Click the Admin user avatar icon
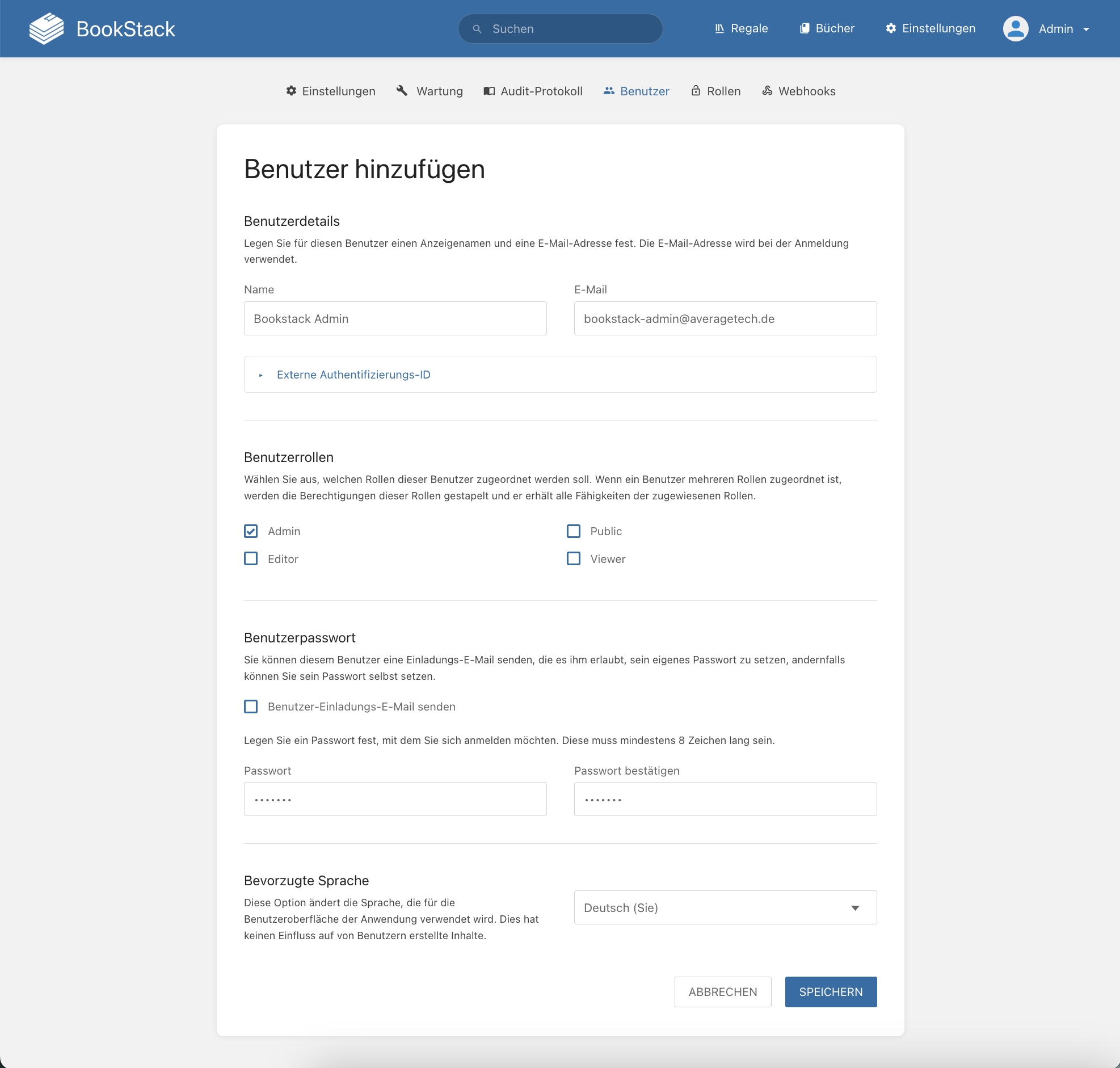This screenshot has width=1120, height=1068. coord(1015,28)
